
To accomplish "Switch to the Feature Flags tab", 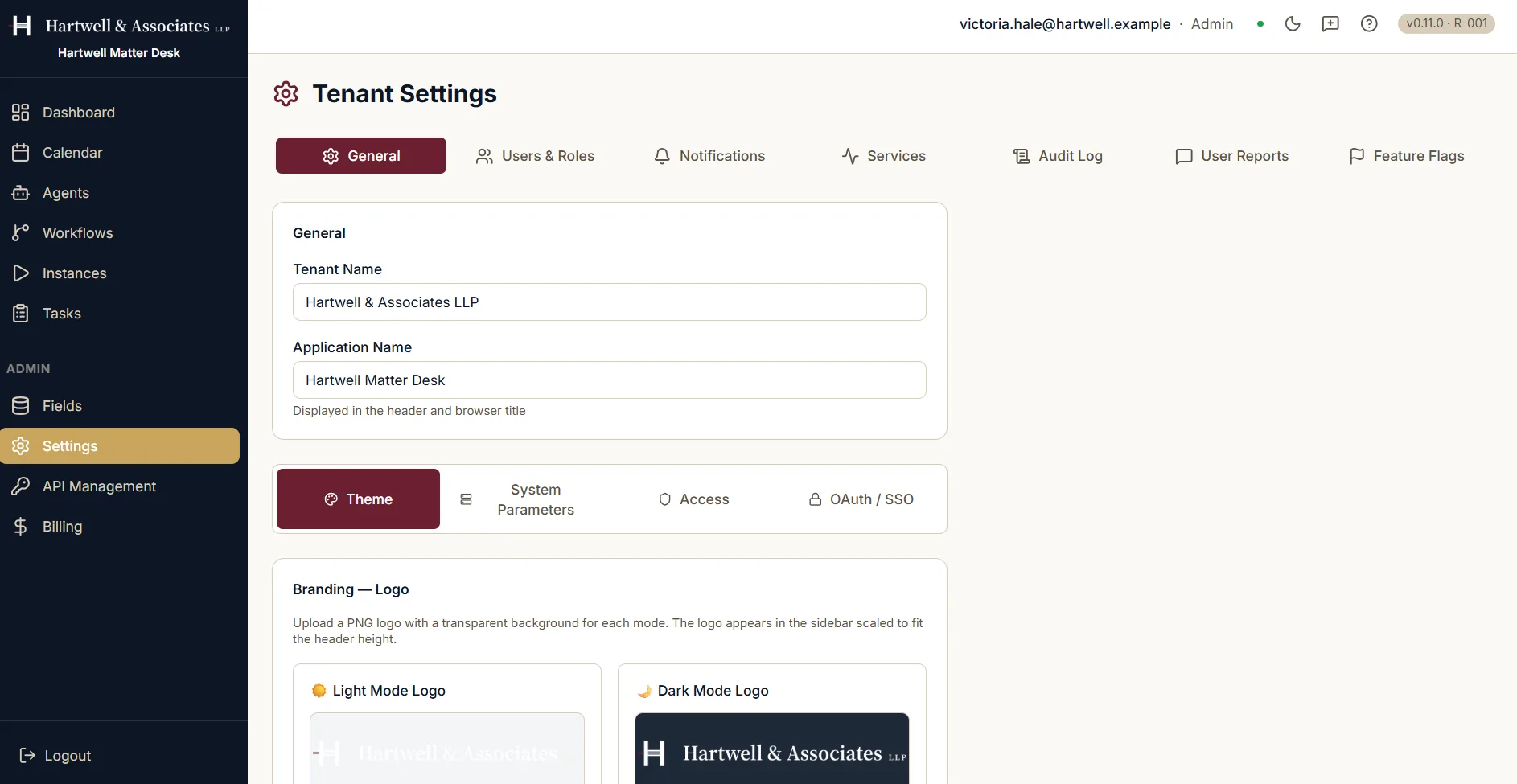I will pyautogui.click(x=1406, y=156).
